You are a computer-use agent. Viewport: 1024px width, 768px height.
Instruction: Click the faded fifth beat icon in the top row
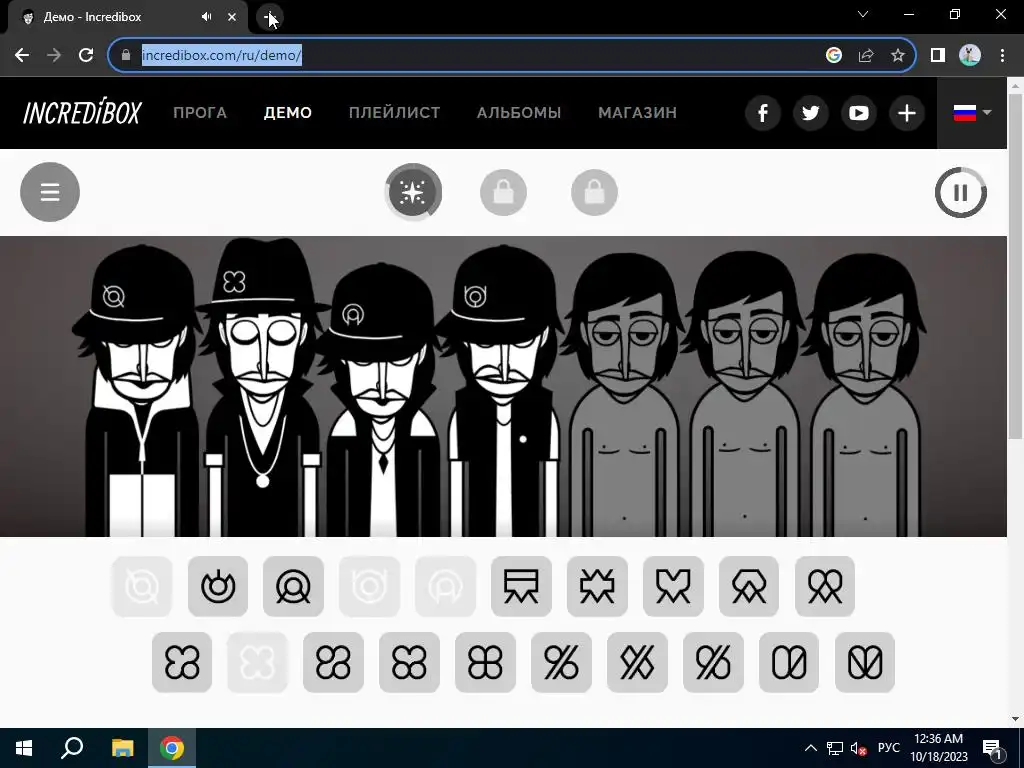click(445, 586)
